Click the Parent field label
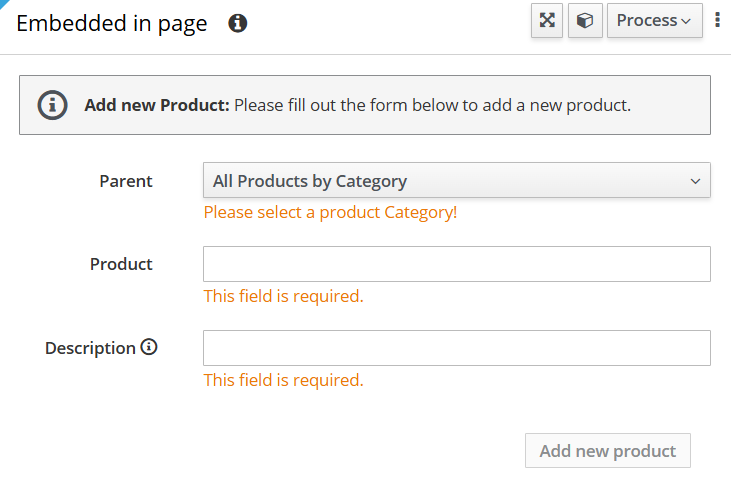Screen dimensions: 731x477 [x=126, y=181]
